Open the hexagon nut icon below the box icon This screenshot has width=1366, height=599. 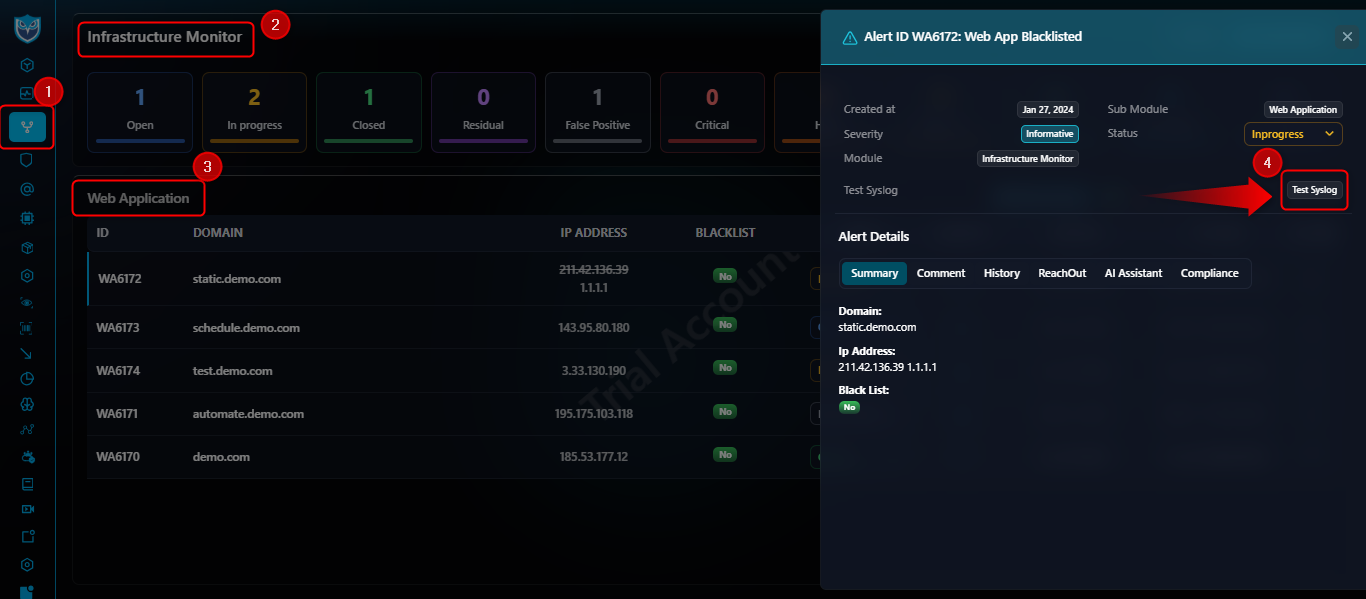click(x=27, y=276)
